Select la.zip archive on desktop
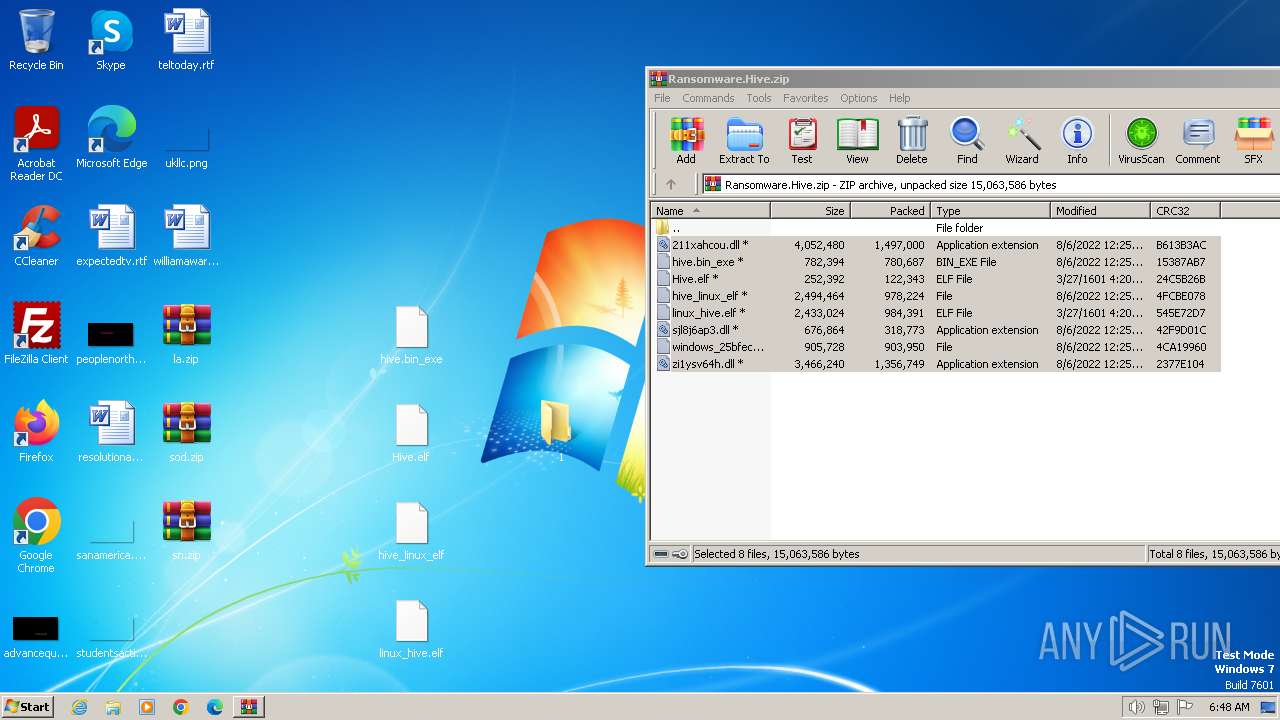1280x720 pixels. [186, 334]
